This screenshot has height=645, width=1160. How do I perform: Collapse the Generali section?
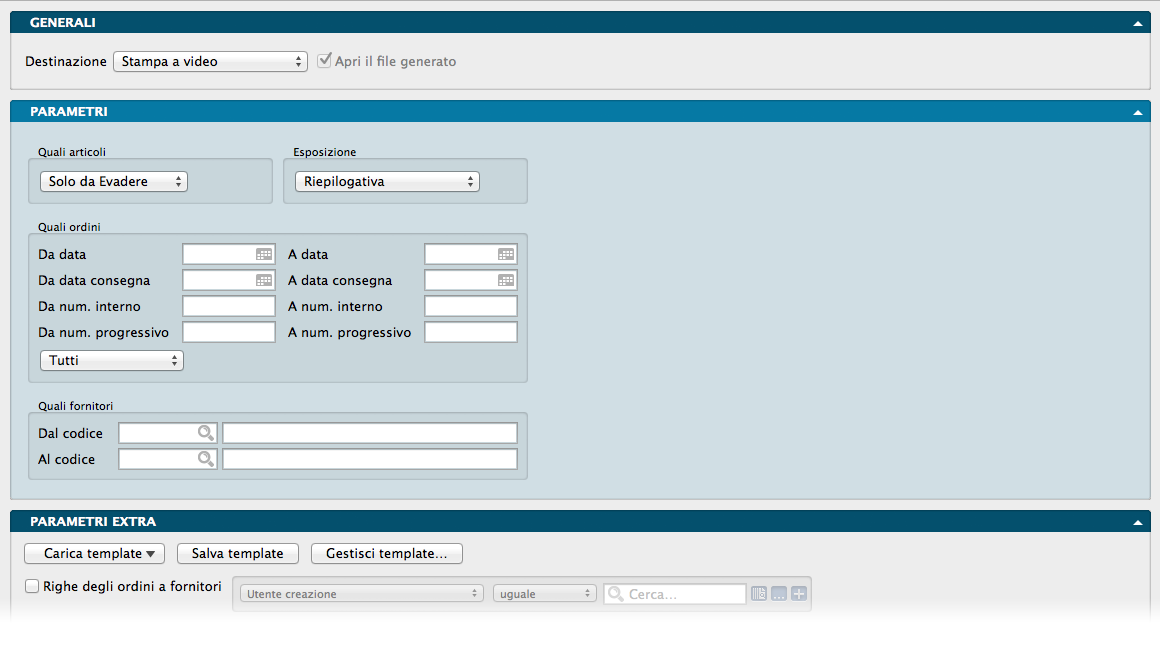point(1137,23)
